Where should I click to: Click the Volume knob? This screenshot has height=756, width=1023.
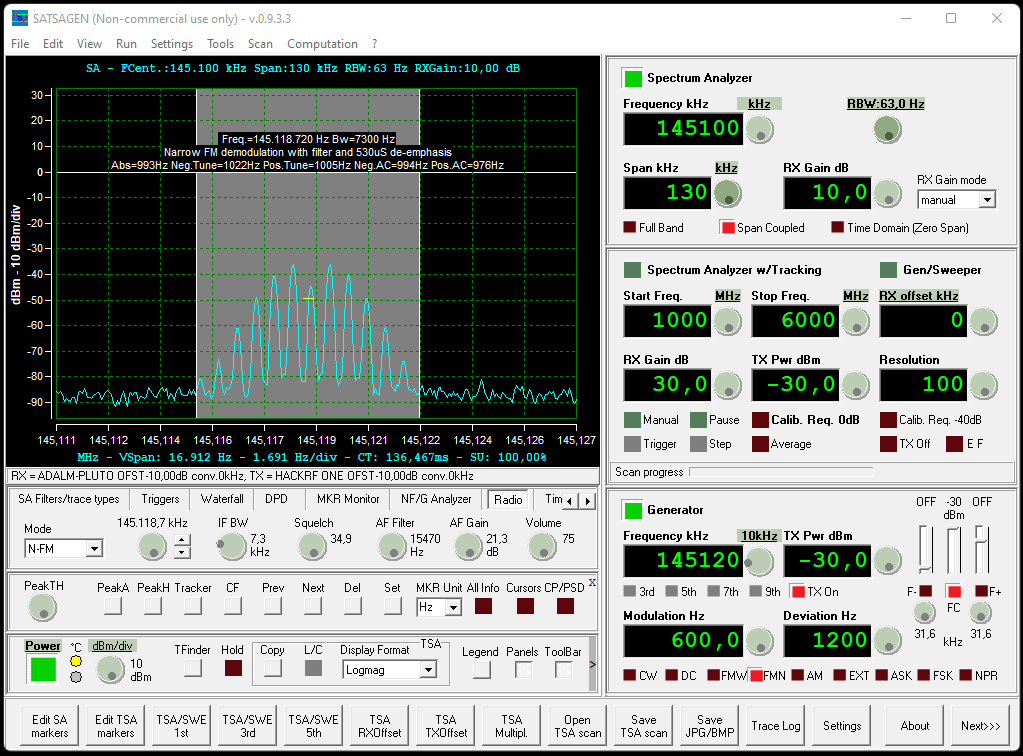click(x=542, y=546)
